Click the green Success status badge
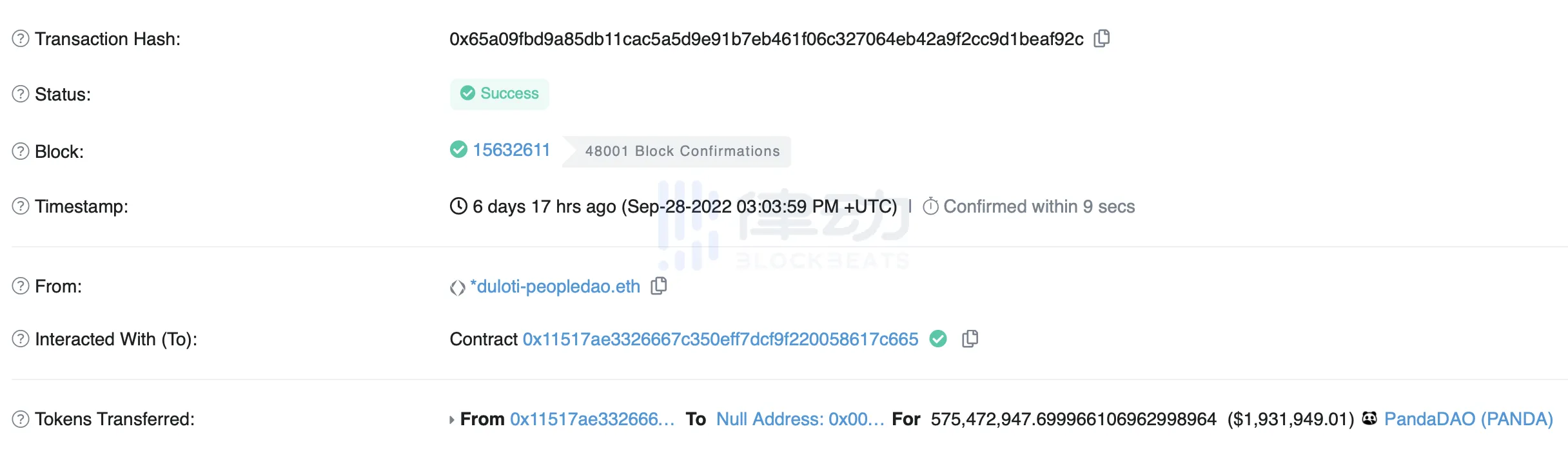 500,94
